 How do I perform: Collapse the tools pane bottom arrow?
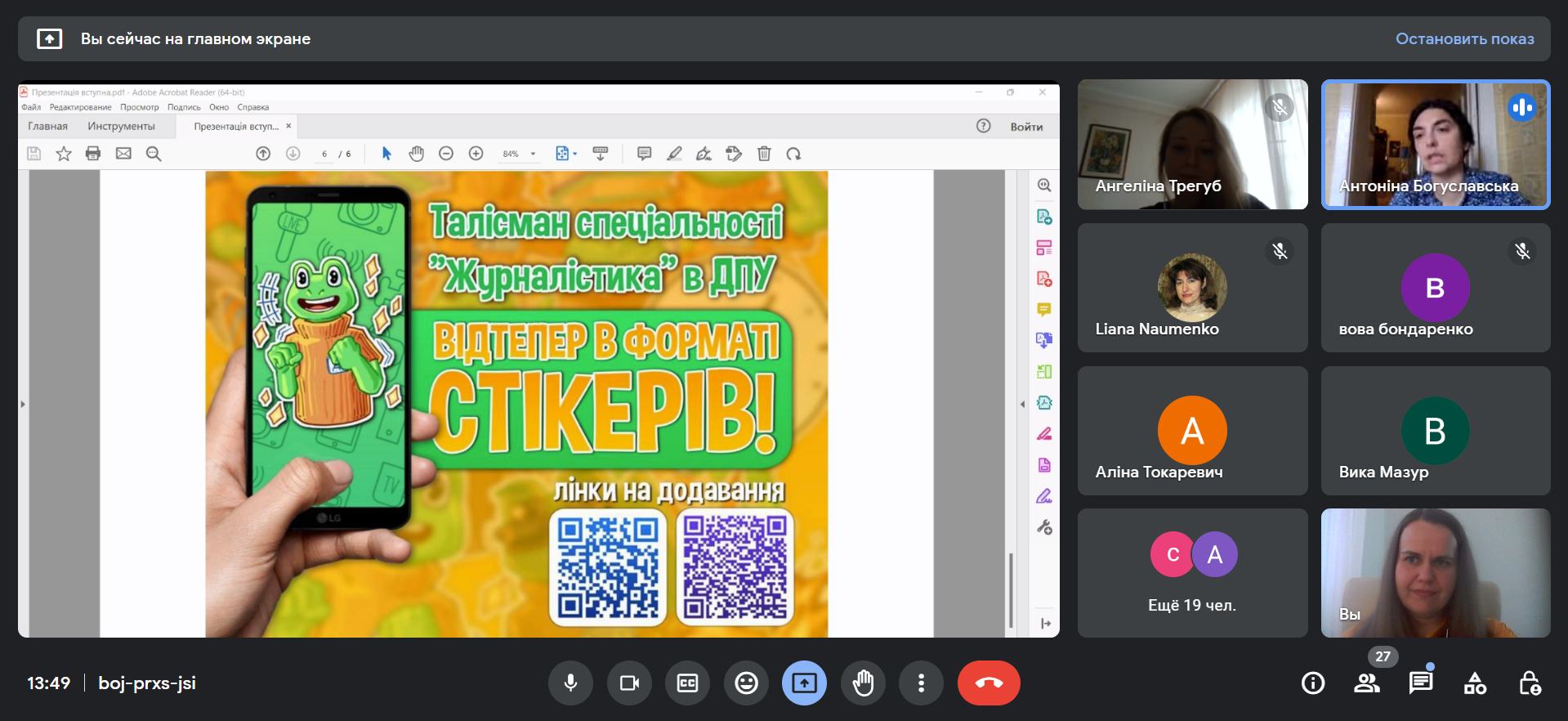[x=1045, y=624]
